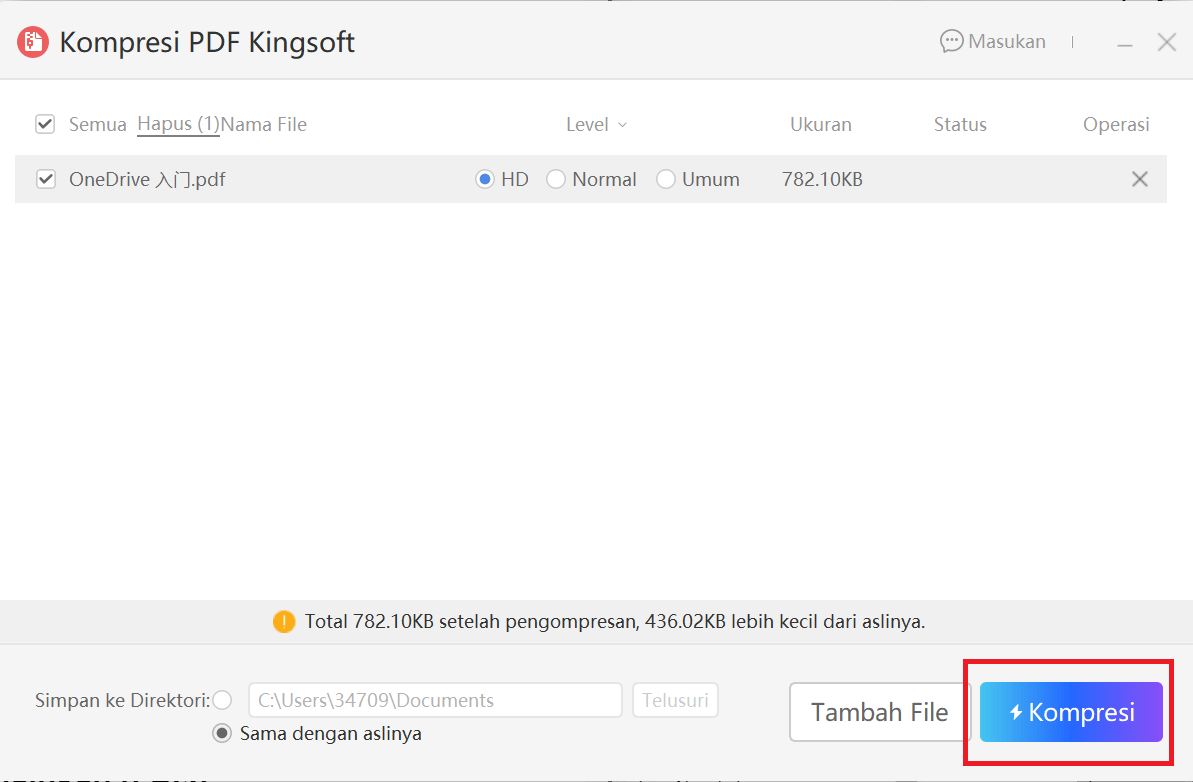This screenshot has width=1193, height=782.
Task: Uncheck the OneDrive 入门.pdf file checkbox
Action: 44,179
